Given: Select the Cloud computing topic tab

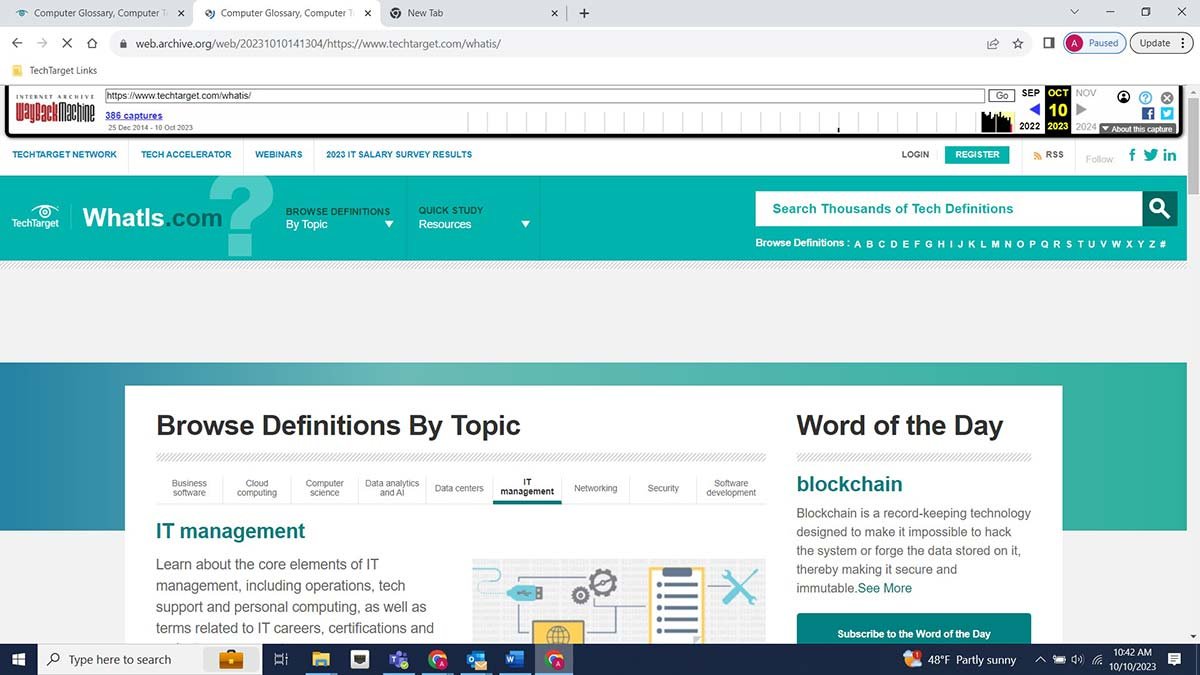Looking at the screenshot, I should [x=257, y=488].
